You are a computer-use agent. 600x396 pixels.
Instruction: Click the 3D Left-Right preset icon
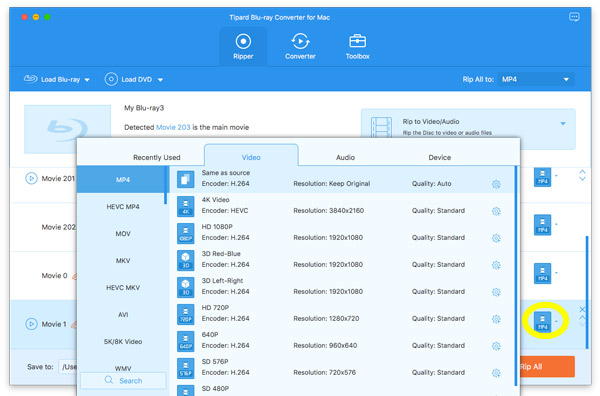point(186,287)
